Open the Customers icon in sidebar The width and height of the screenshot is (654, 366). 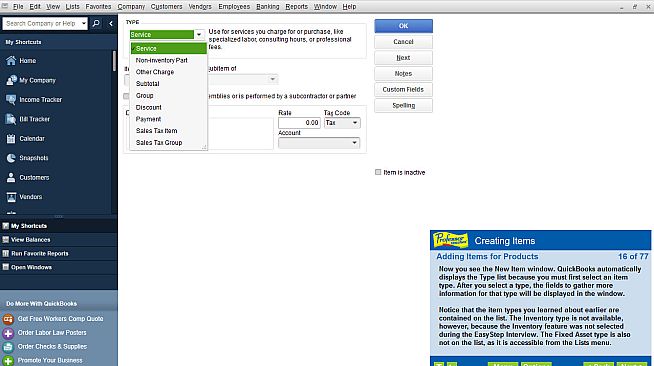click(x=11, y=177)
